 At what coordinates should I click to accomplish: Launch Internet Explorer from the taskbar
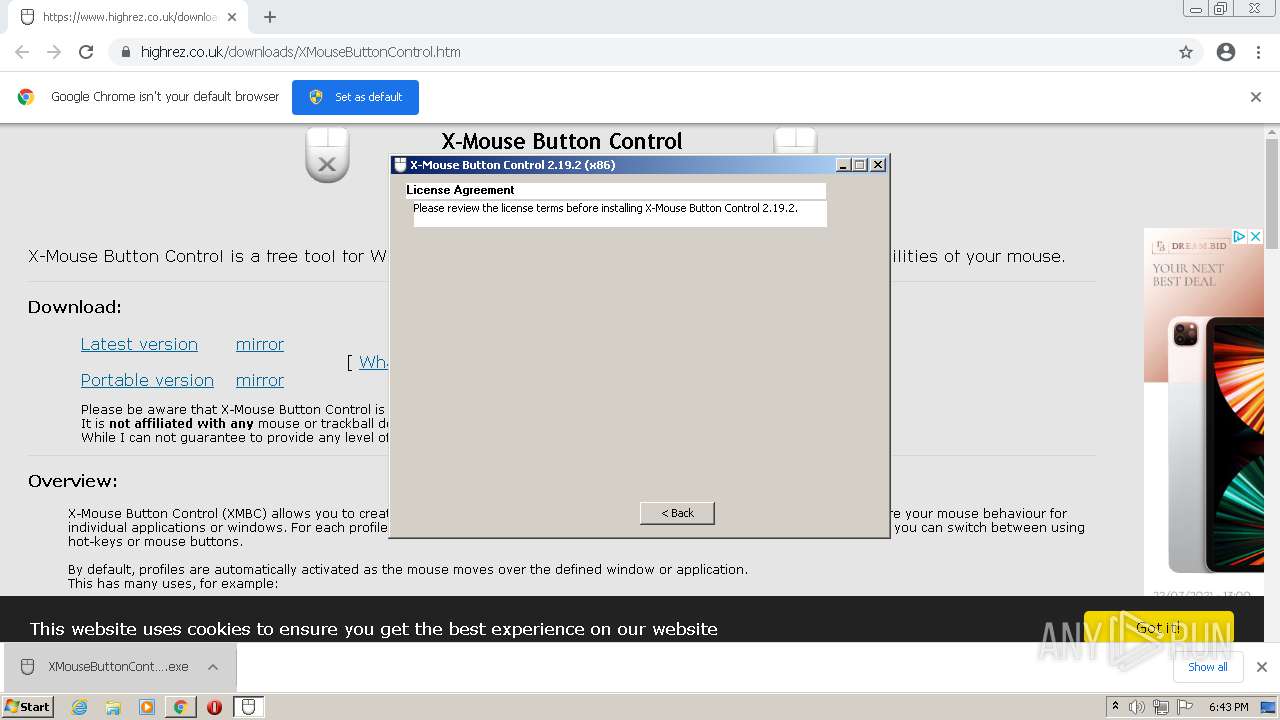(79, 707)
